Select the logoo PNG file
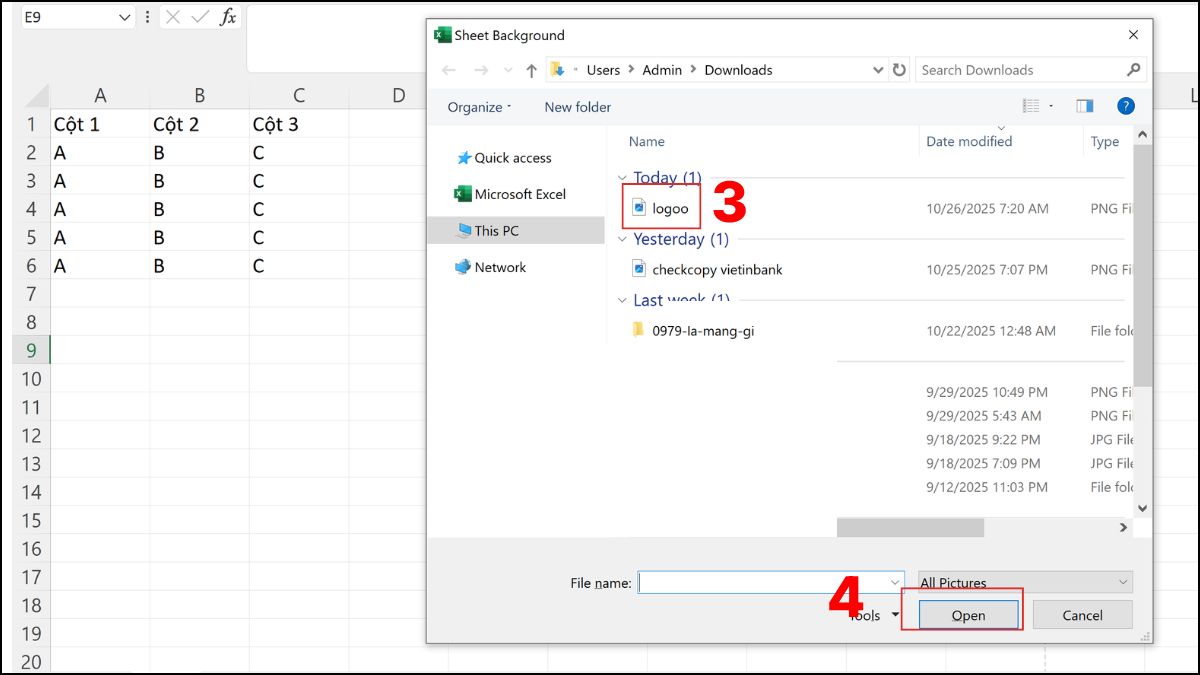This screenshot has width=1200, height=675. click(669, 209)
